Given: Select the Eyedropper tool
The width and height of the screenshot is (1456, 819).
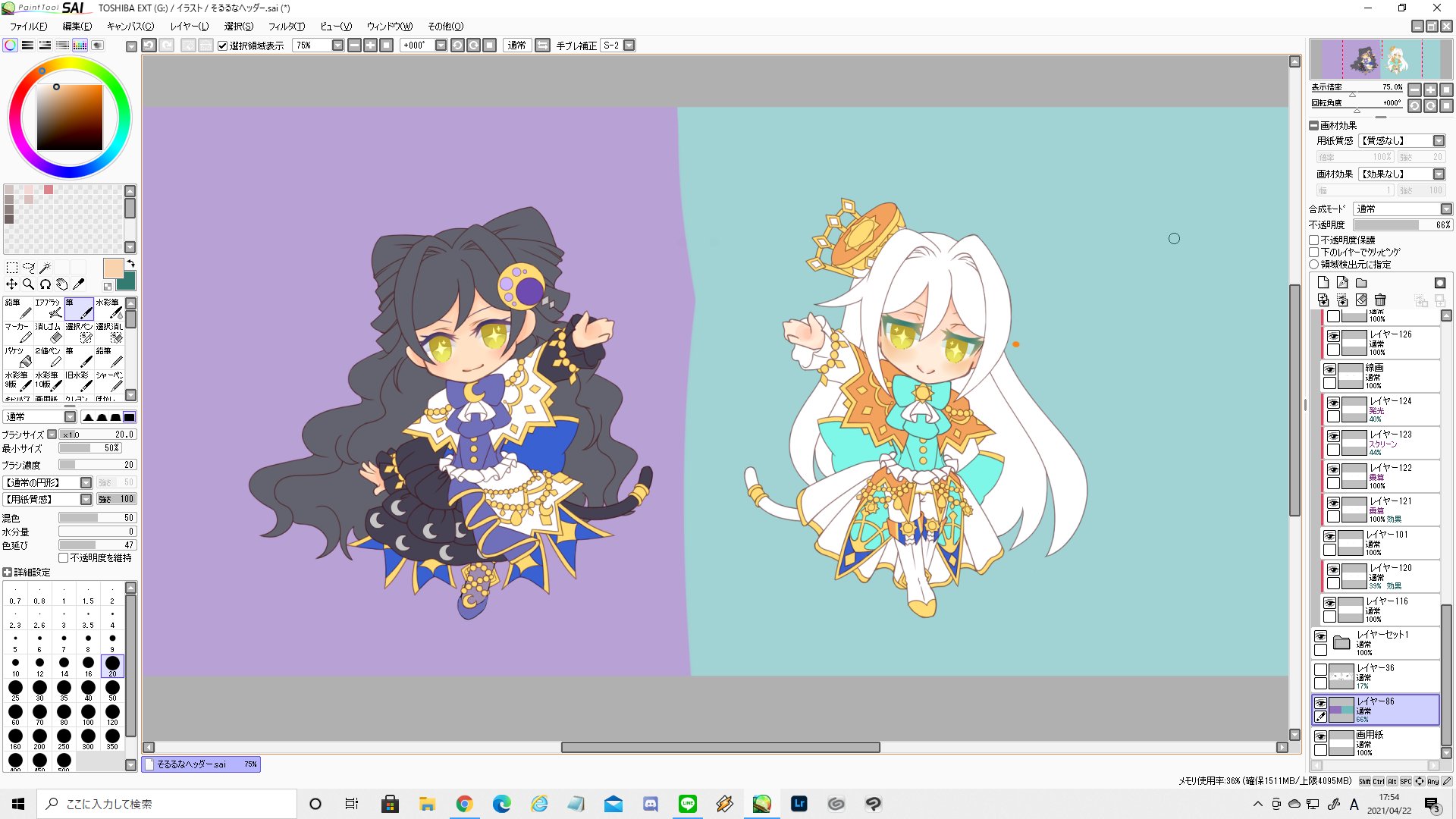Looking at the screenshot, I should 78,284.
